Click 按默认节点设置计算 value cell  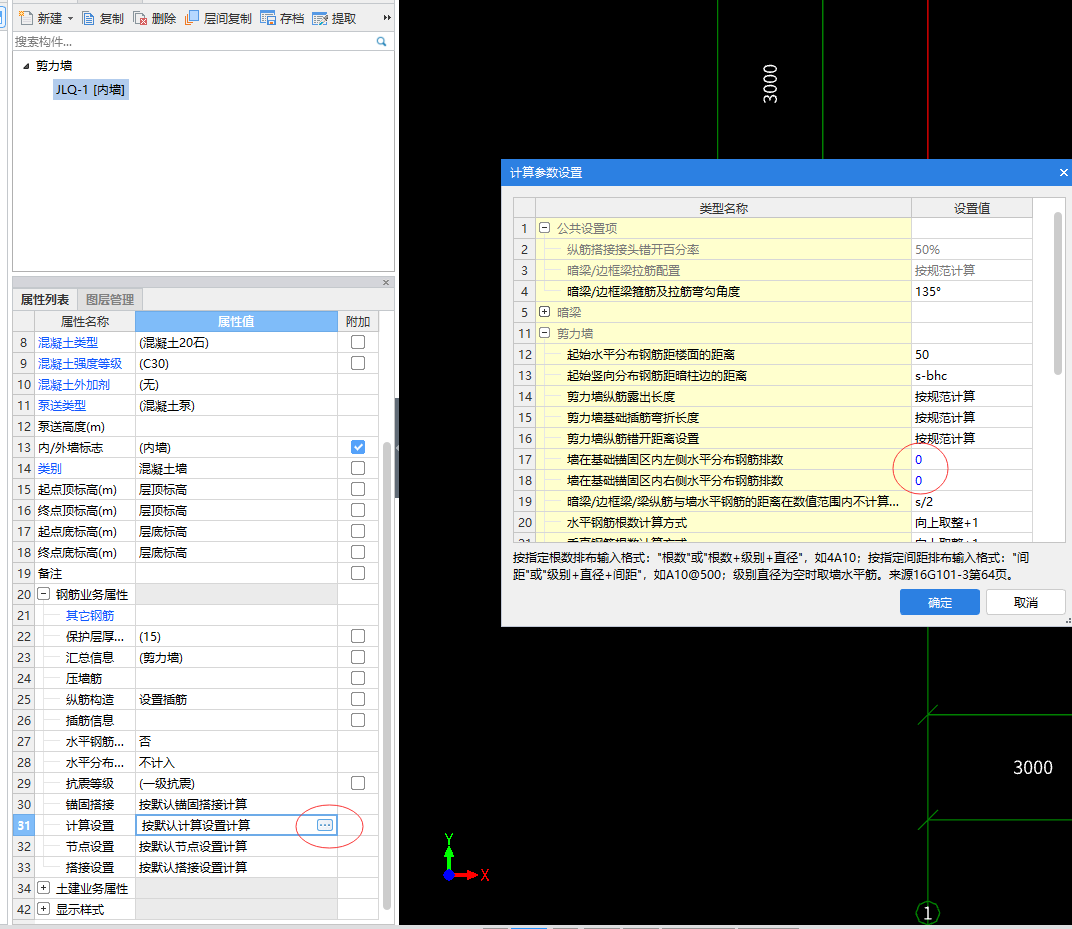[x=237, y=846]
